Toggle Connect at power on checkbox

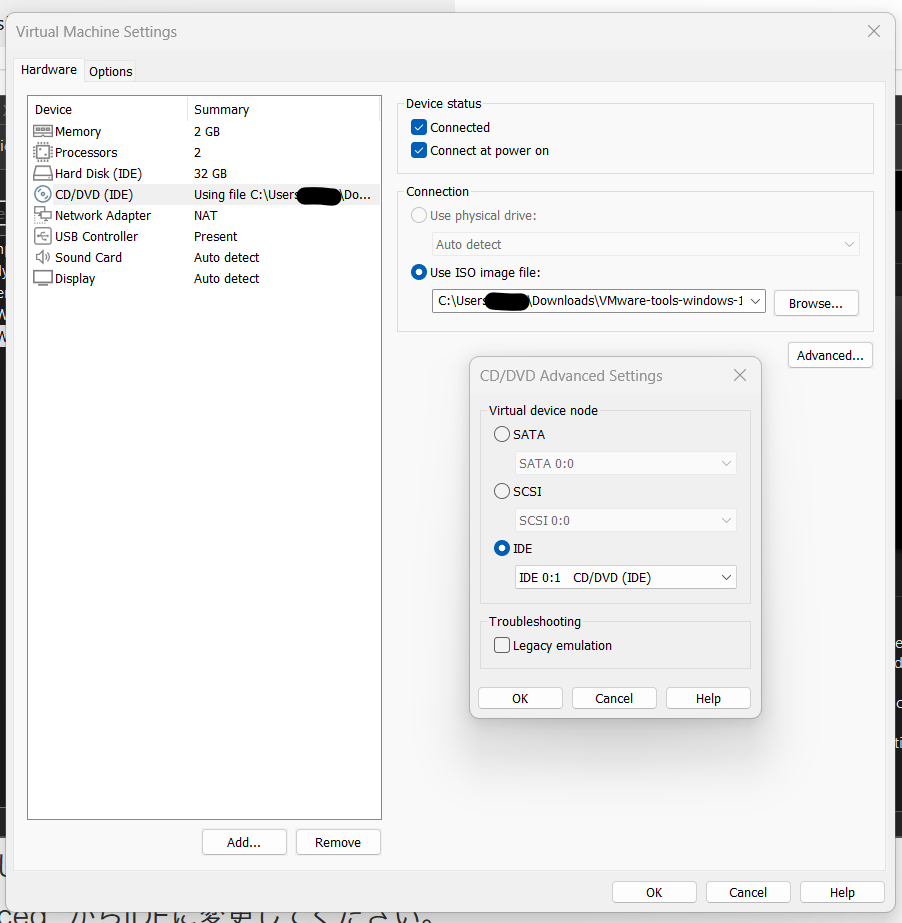[419, 151]
